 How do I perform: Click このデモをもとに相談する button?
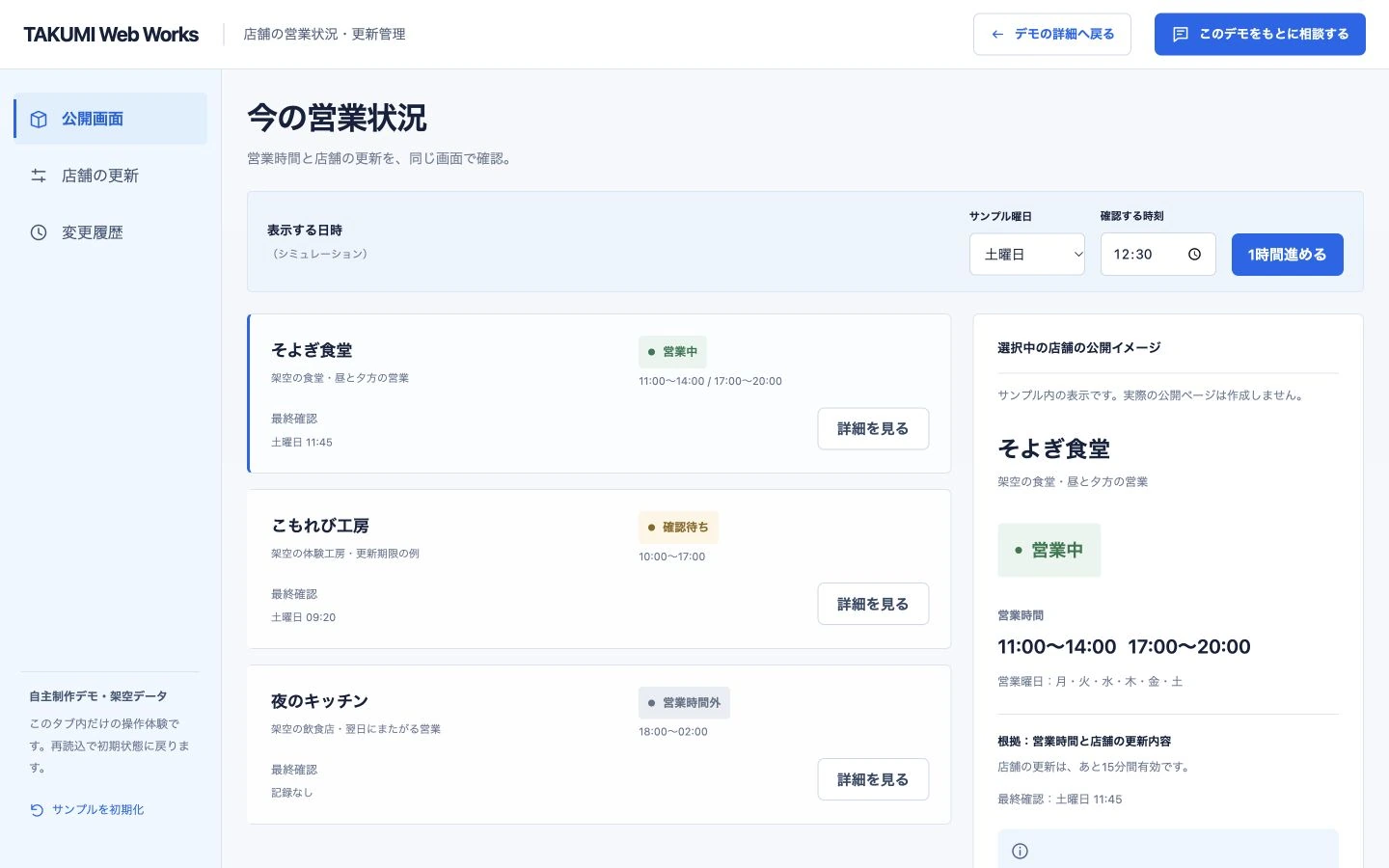(1260, 34)
